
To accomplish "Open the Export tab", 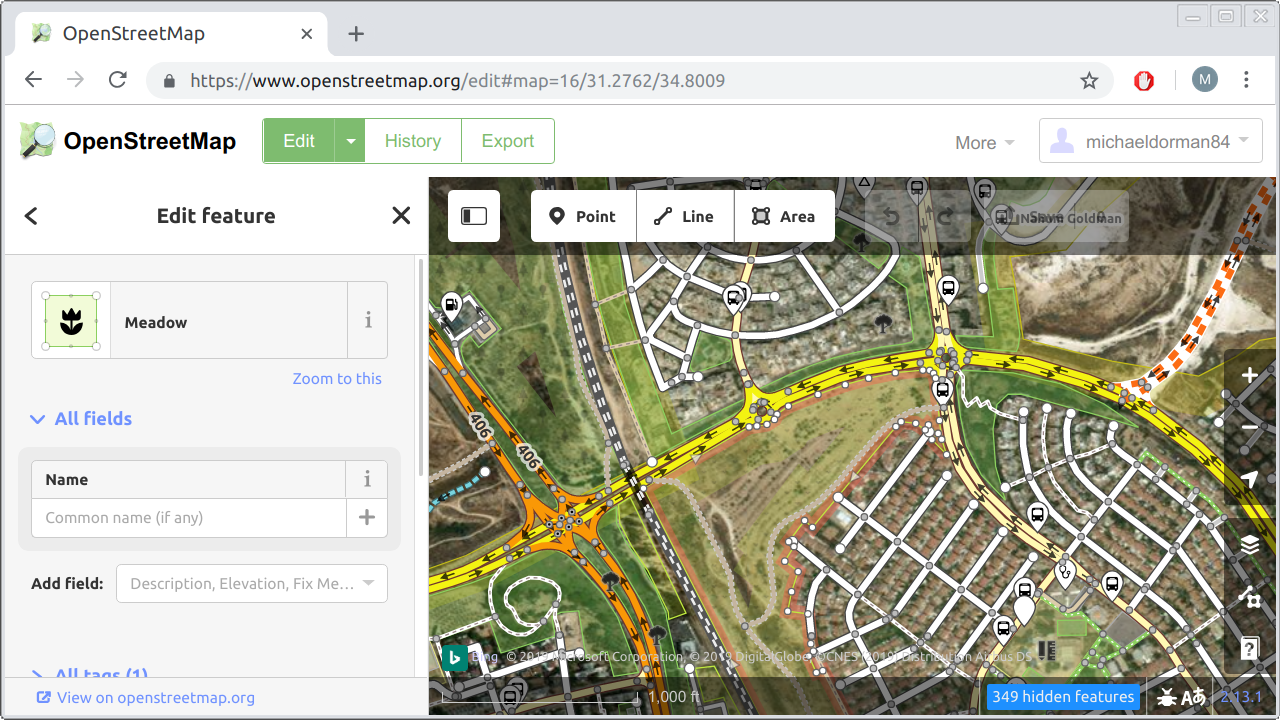I will click(x=507, y=141).
